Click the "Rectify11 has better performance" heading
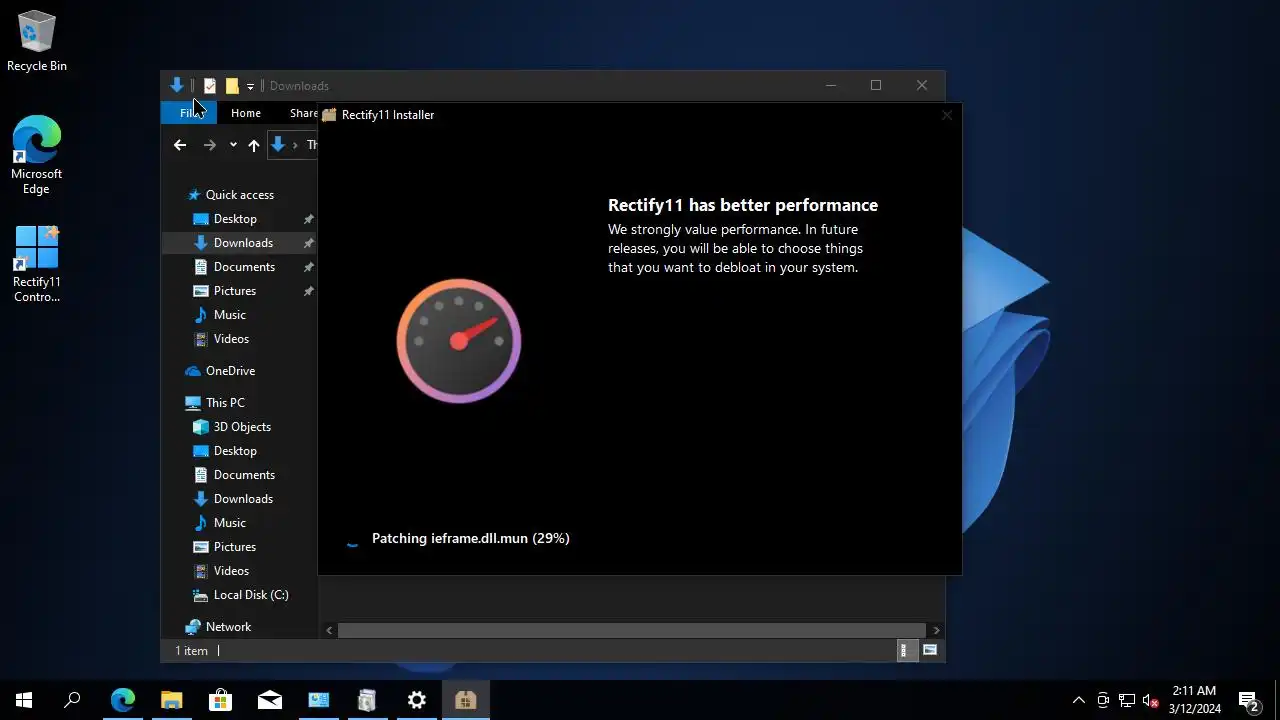 (x=743, y=205)
